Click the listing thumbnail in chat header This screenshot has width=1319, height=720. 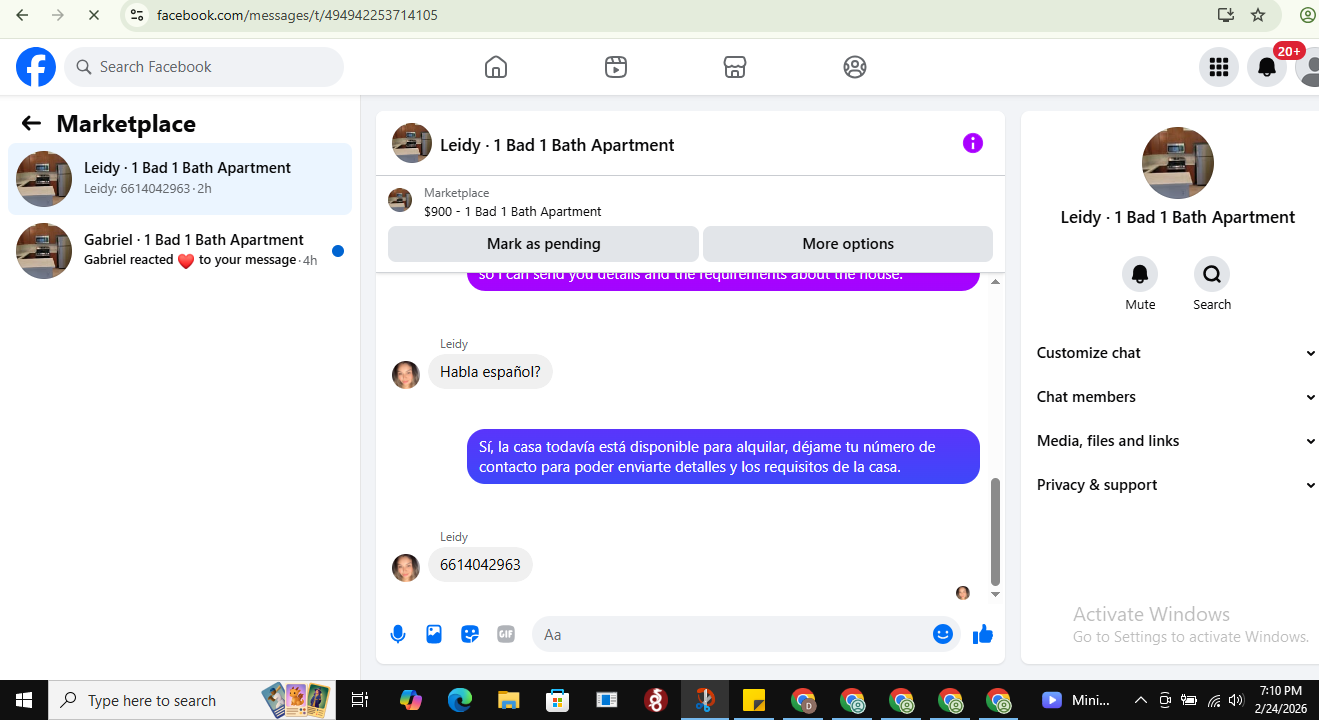412,143
